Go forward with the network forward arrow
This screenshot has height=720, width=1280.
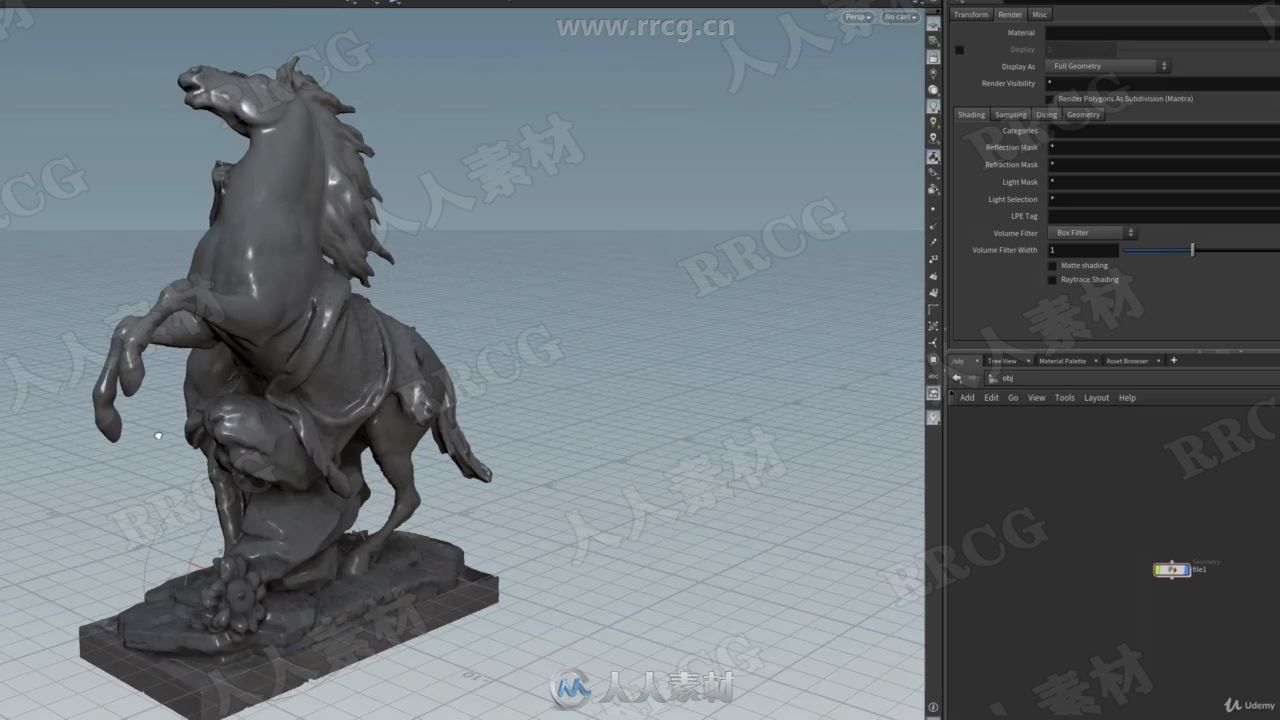[x=973, y=378]
